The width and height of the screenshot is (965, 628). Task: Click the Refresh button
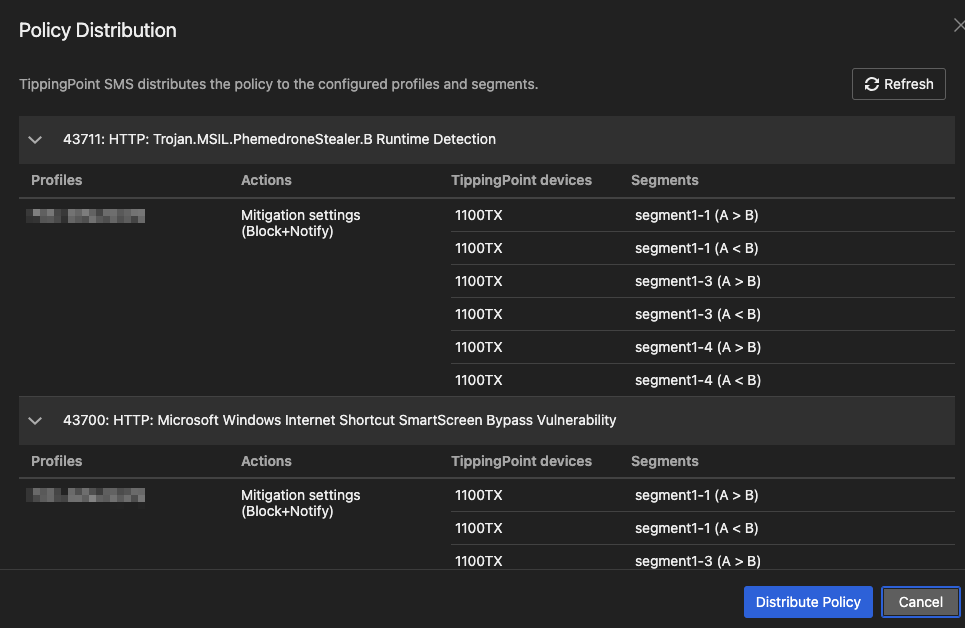coord(898,84)
